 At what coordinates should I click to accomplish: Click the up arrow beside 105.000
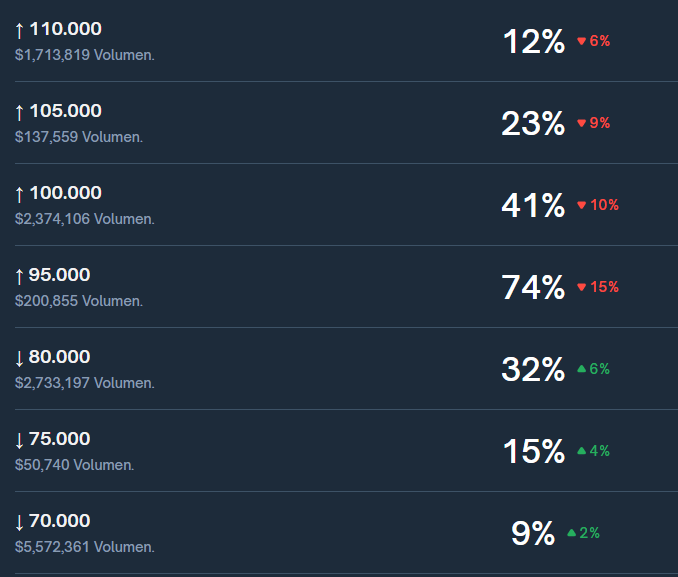(19, 112)
